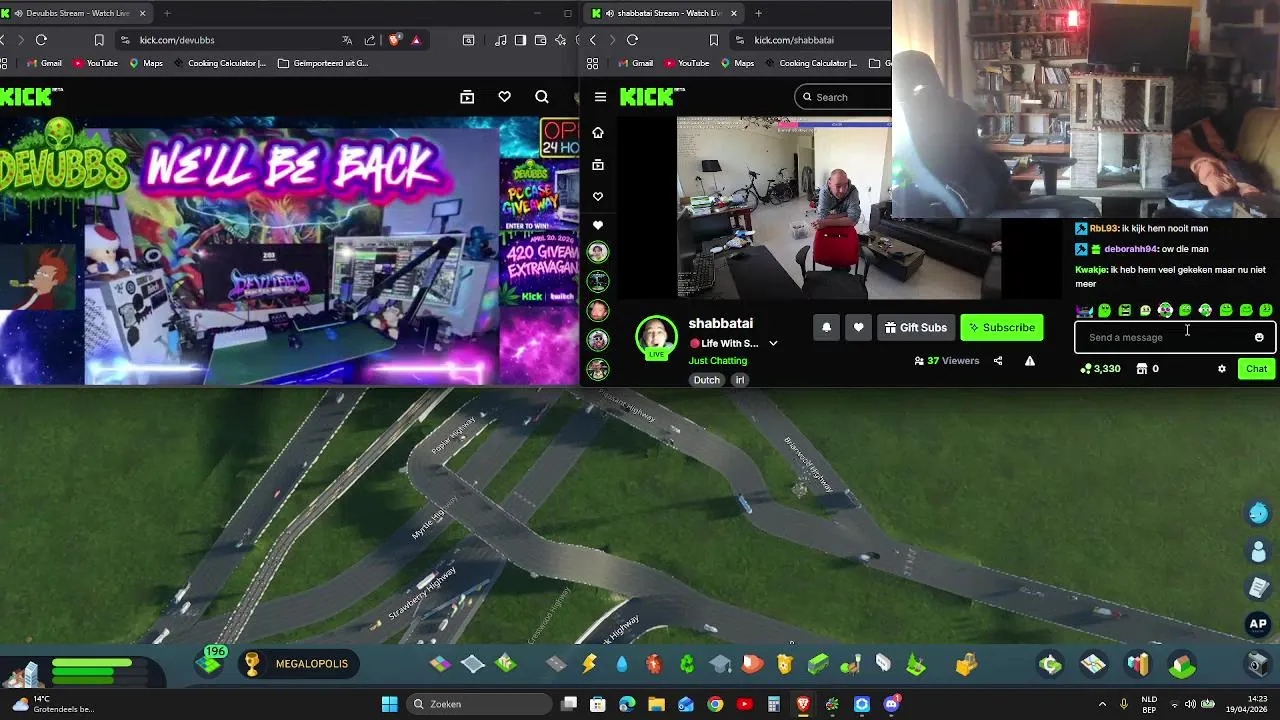Viewport: 1280px width, 720px height.
Task: Open Browse in Kick left sidebar
Action: pyautogui.click(x=598, y=164)
